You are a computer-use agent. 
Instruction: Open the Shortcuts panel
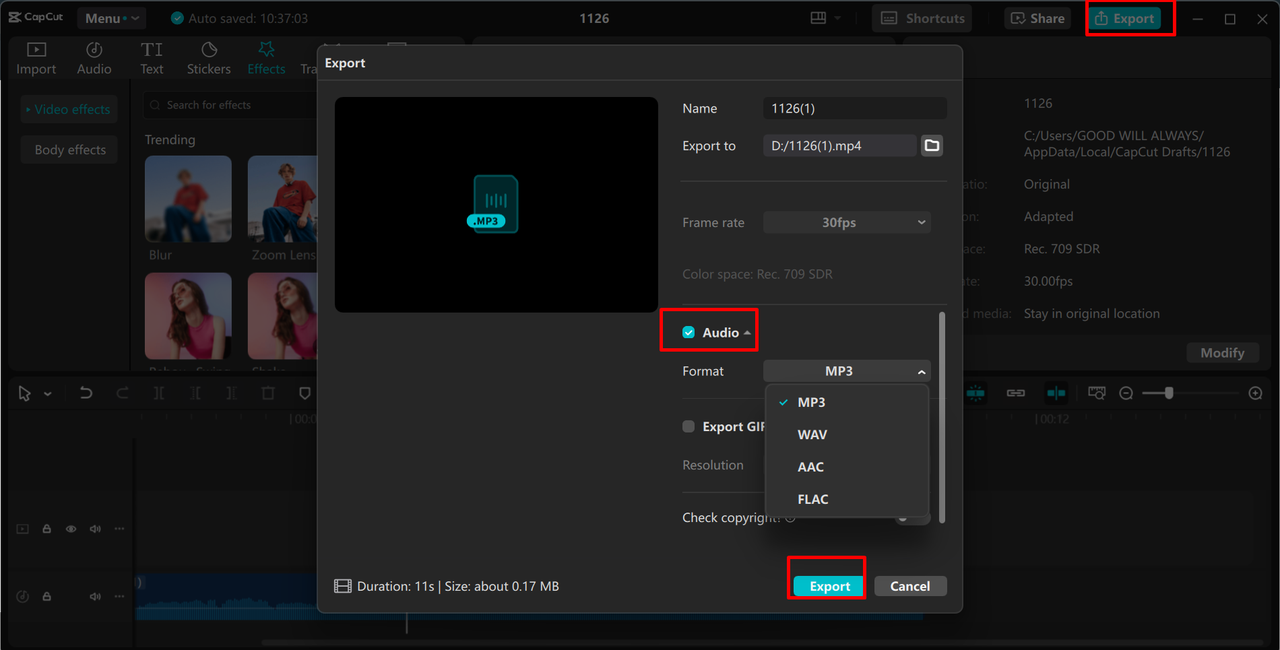coord(922,18)
